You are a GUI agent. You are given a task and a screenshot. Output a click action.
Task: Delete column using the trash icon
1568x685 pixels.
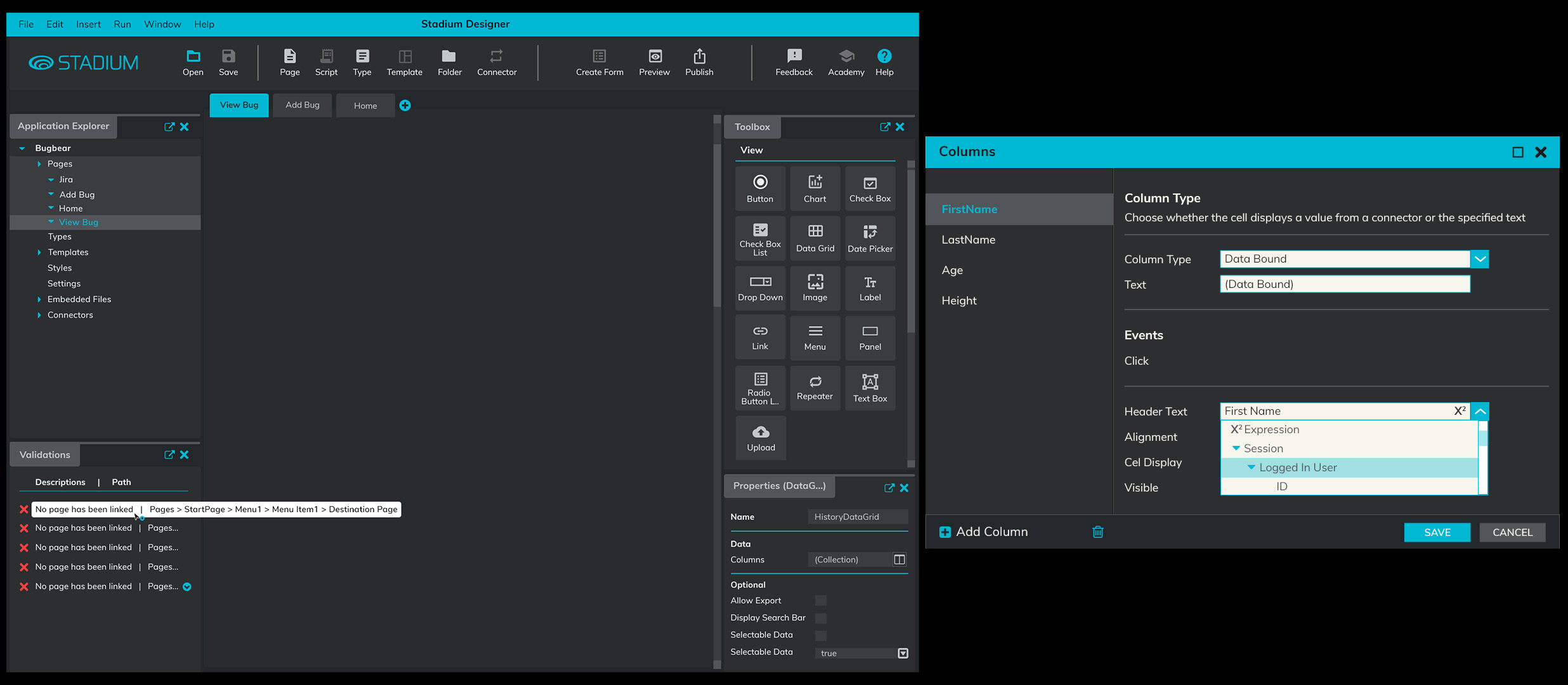point(1098,532)
